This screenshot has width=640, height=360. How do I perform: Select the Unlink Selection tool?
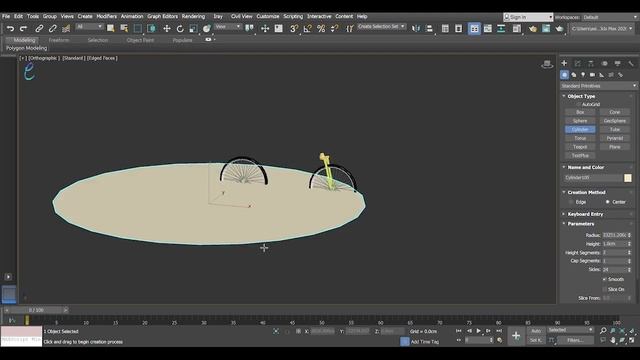52,29
